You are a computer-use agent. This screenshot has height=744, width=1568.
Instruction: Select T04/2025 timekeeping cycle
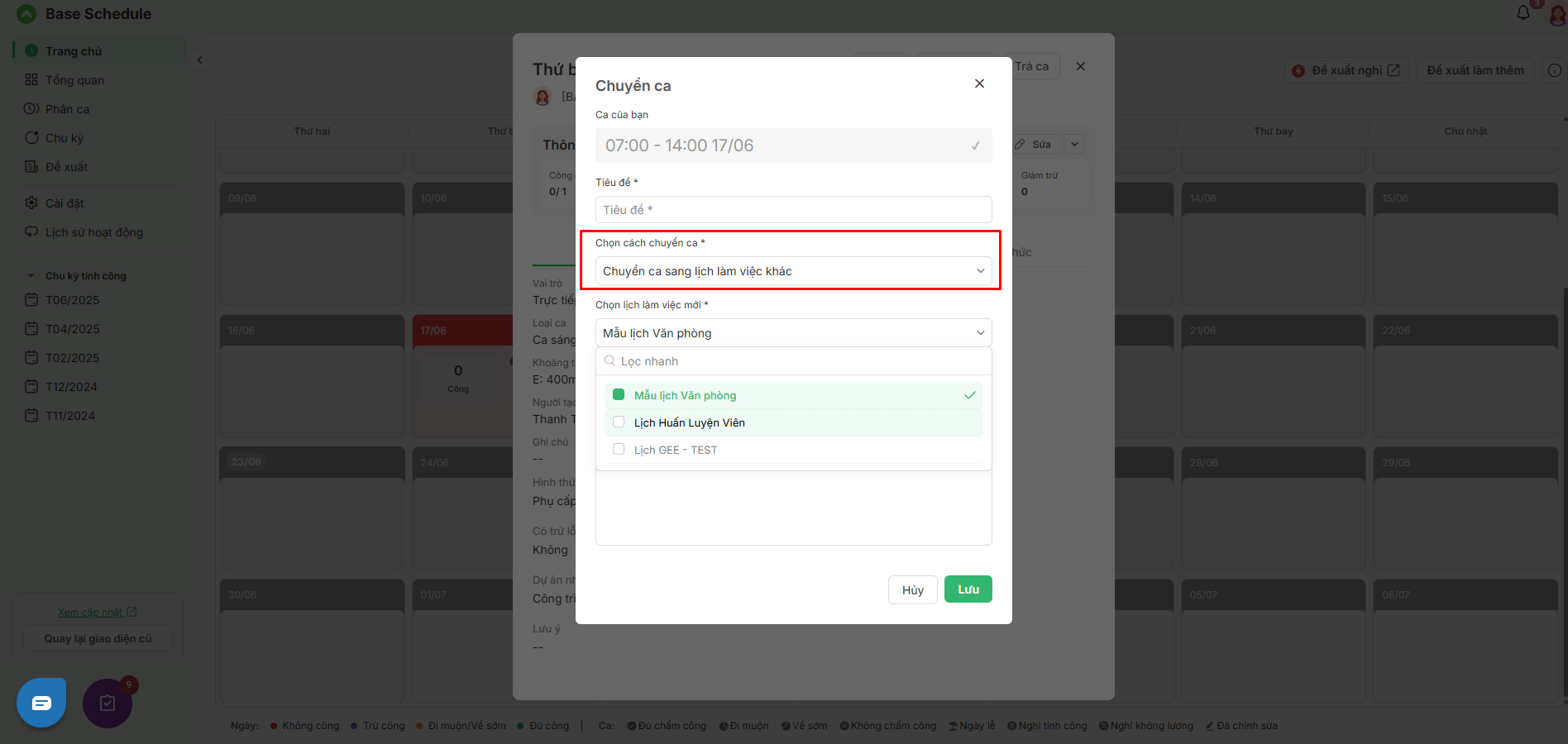tap(72, 329)
